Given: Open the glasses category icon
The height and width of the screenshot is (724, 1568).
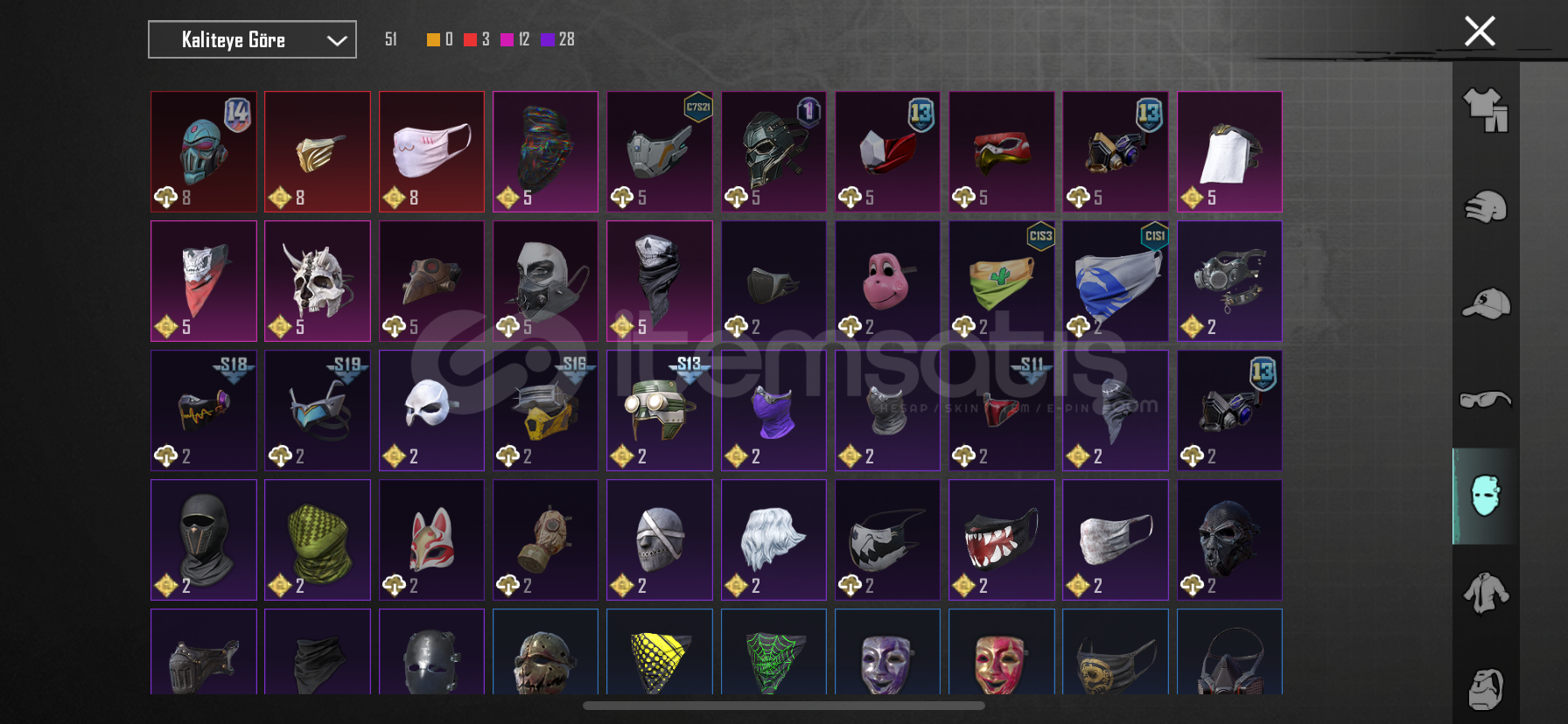Looking at the screenshot, I should pyautogui.click(x=1486, y=400).
